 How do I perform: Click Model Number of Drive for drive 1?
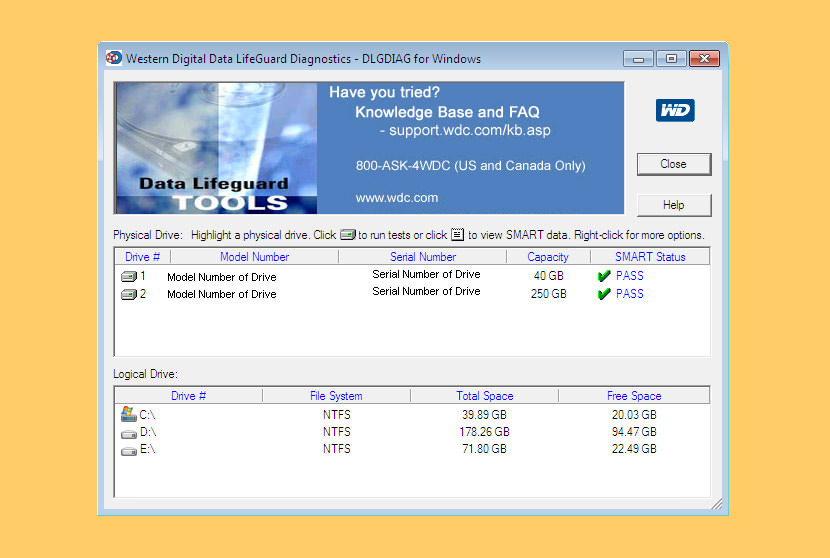click(x=222, y=277)
